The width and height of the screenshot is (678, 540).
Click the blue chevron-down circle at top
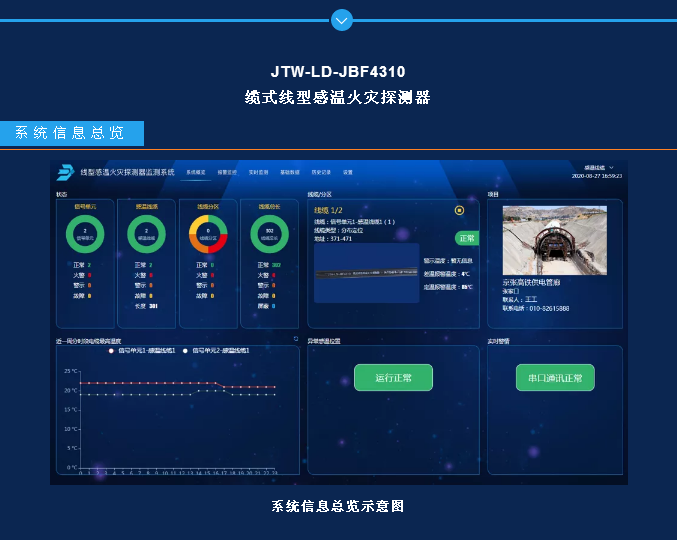341,19
